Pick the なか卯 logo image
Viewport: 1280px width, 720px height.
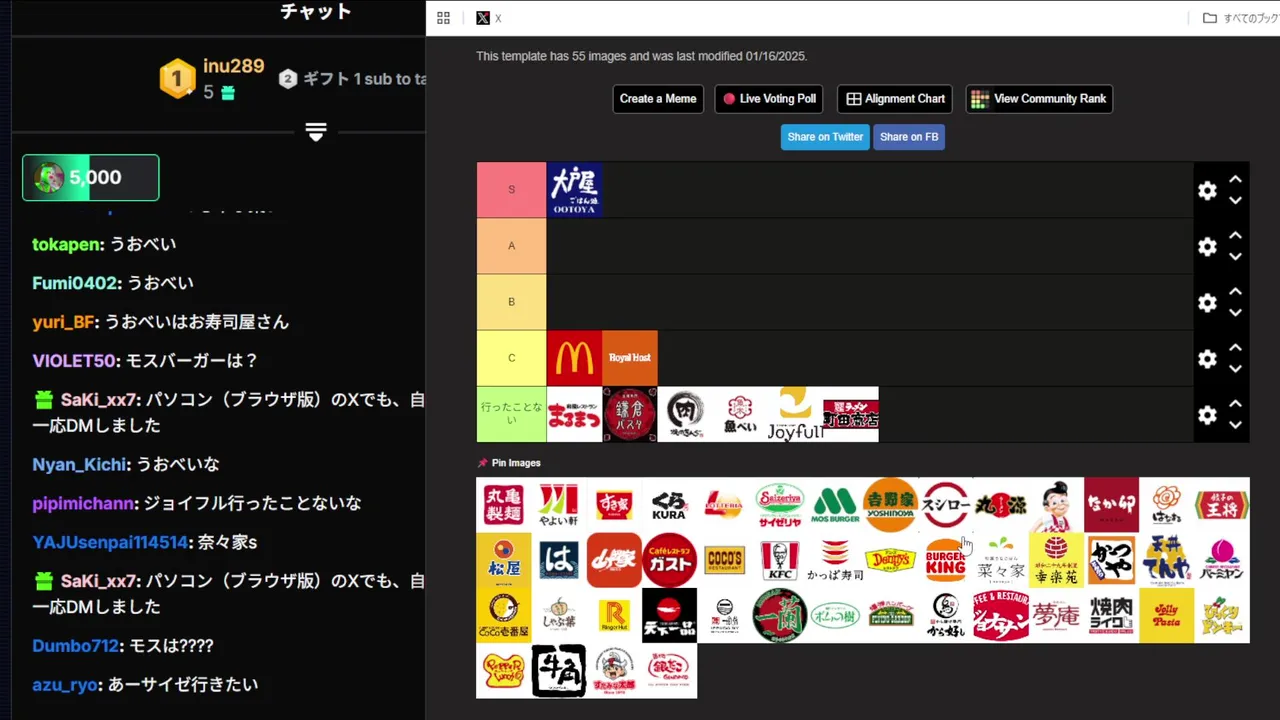1111,505
